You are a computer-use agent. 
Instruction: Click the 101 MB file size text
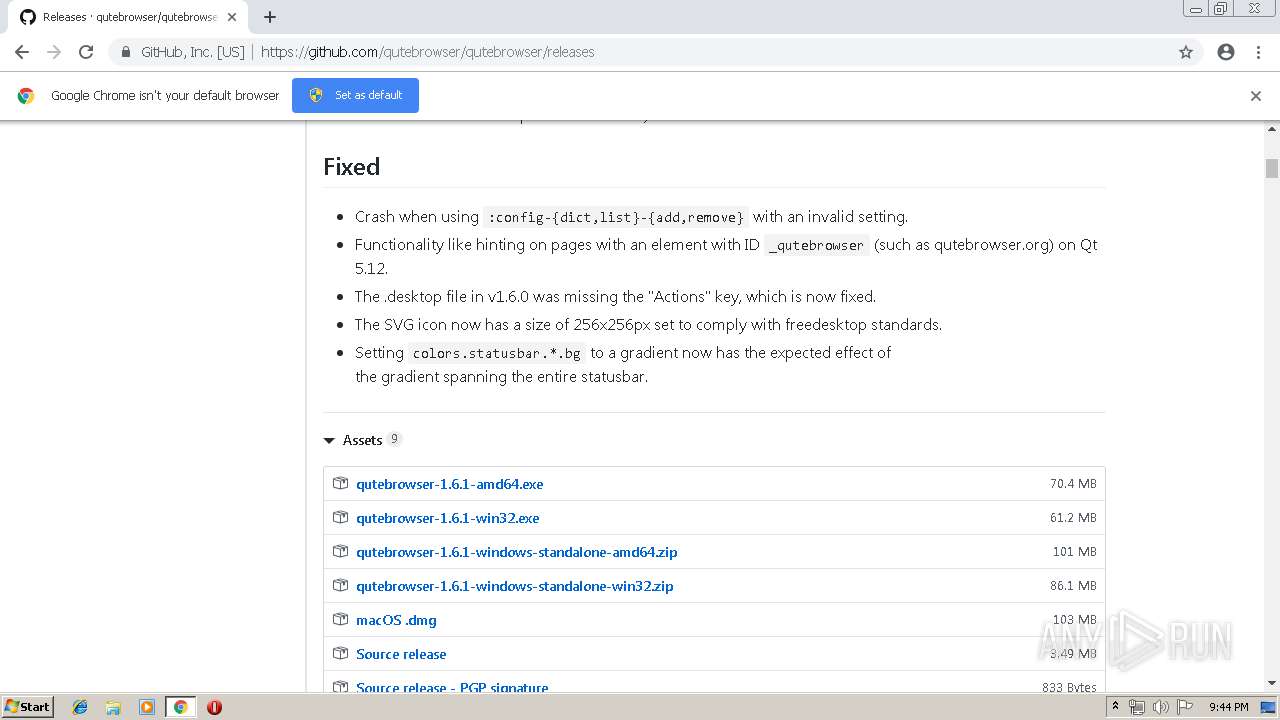[1075, 552]
